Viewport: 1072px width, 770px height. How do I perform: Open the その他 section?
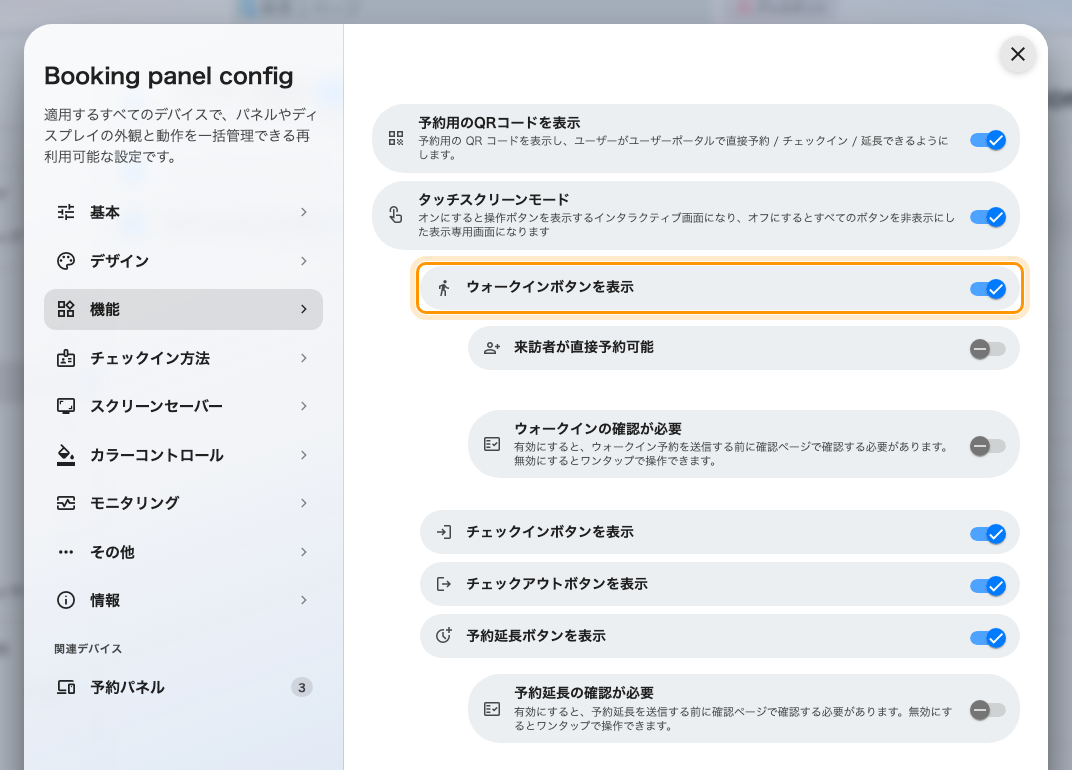pos(183,552)
